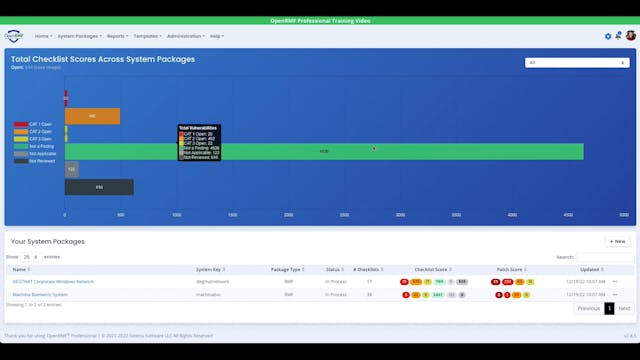The width and height of the screenshot is (640, 360).
Task: Open the Corporate Windows Network package link
Action: point(53,282)
